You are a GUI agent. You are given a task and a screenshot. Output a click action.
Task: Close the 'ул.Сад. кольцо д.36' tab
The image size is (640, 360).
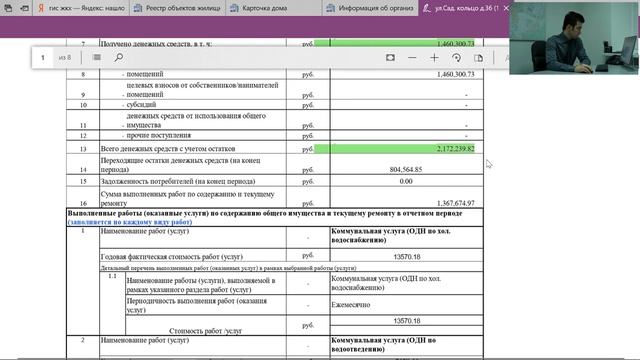coord(506,8)
